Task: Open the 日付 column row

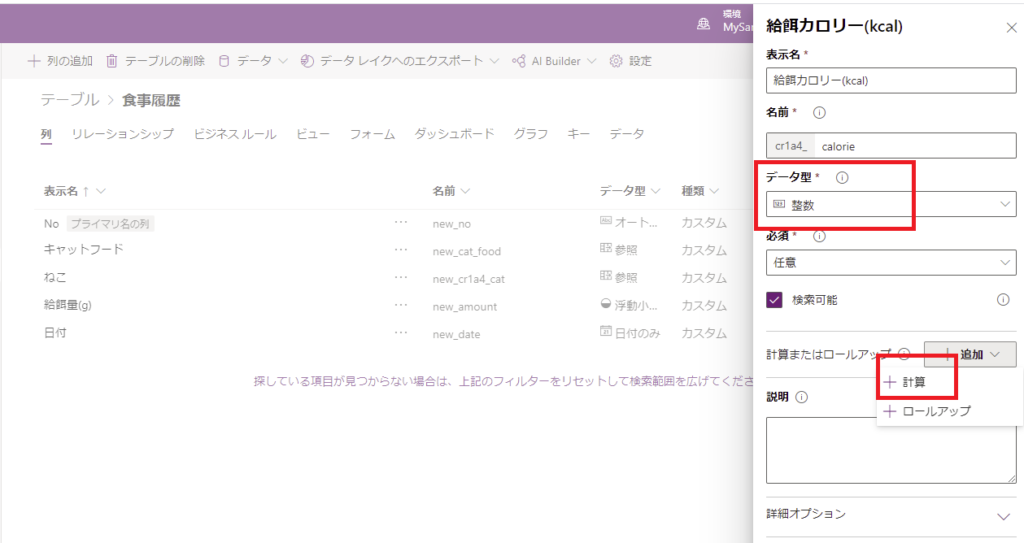Action: point(55,333)
